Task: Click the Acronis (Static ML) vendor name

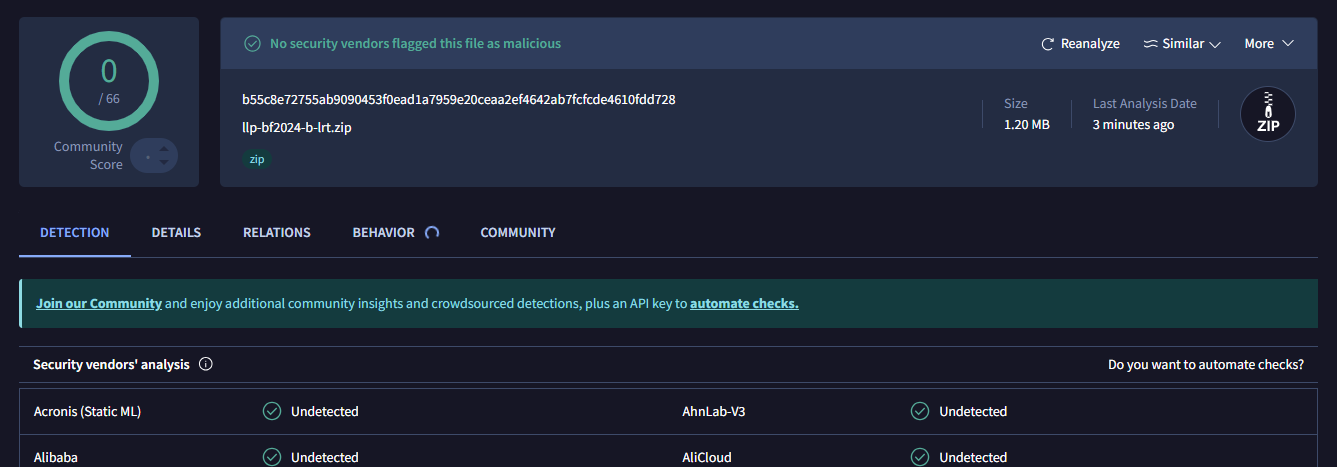Action: tap(87, 412)
